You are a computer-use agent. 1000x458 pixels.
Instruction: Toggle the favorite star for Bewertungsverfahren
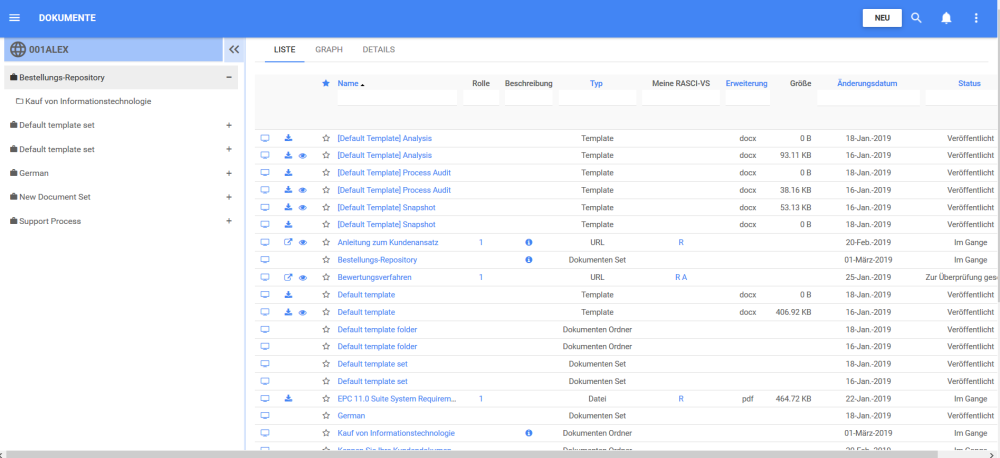click(x=326, y=277)
